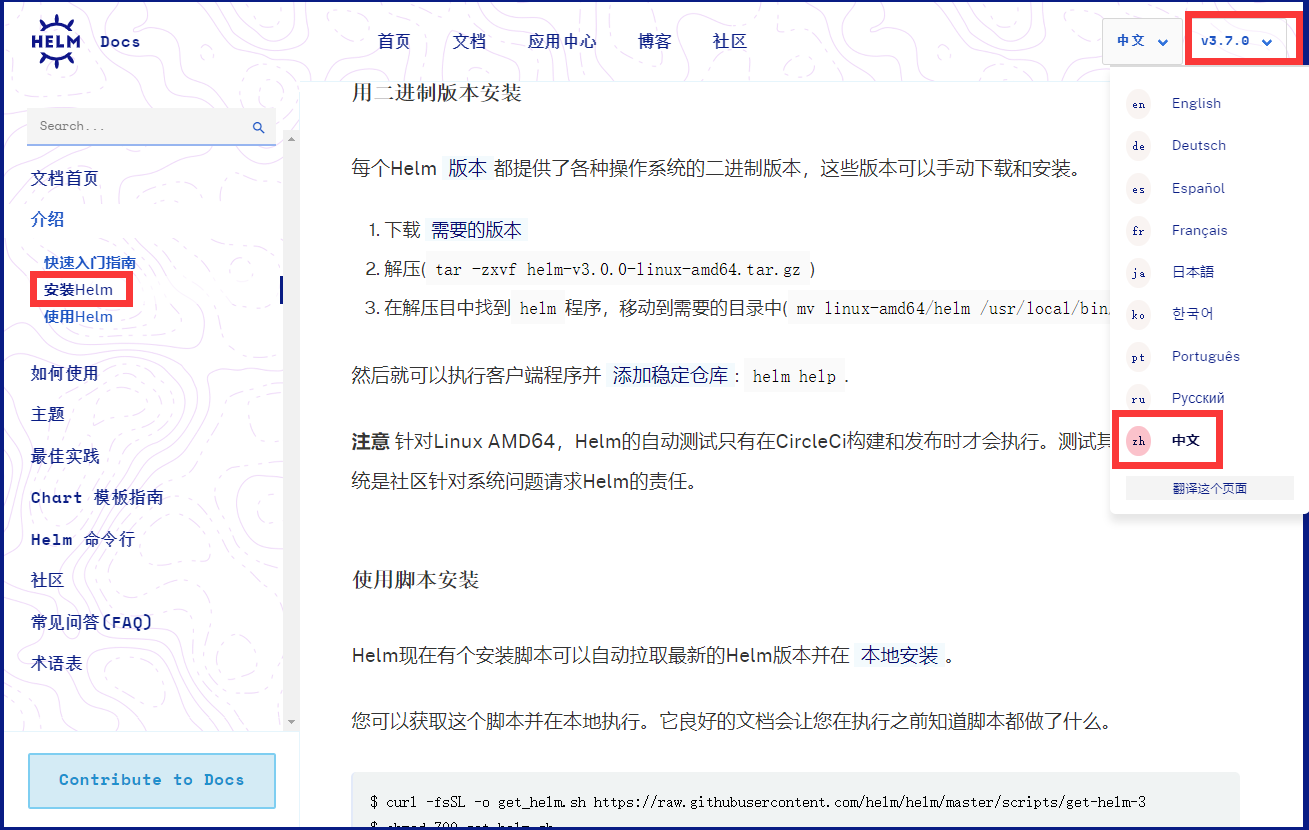The image size is (1309, 830).
Task: Click Contribute to Docs button
Action: point(152,780)
